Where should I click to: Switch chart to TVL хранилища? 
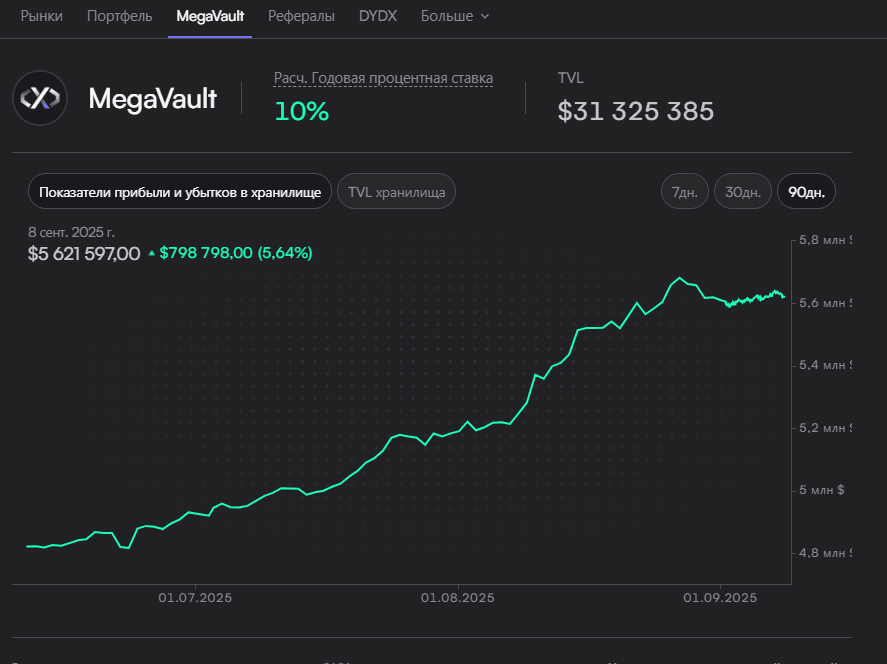click(396, 192)
